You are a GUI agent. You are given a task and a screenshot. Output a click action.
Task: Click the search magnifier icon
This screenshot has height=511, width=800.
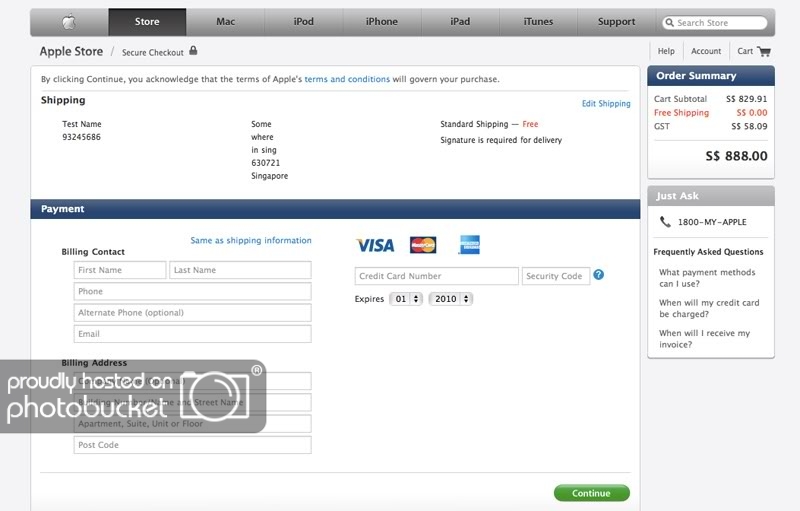tap(670, 22)
